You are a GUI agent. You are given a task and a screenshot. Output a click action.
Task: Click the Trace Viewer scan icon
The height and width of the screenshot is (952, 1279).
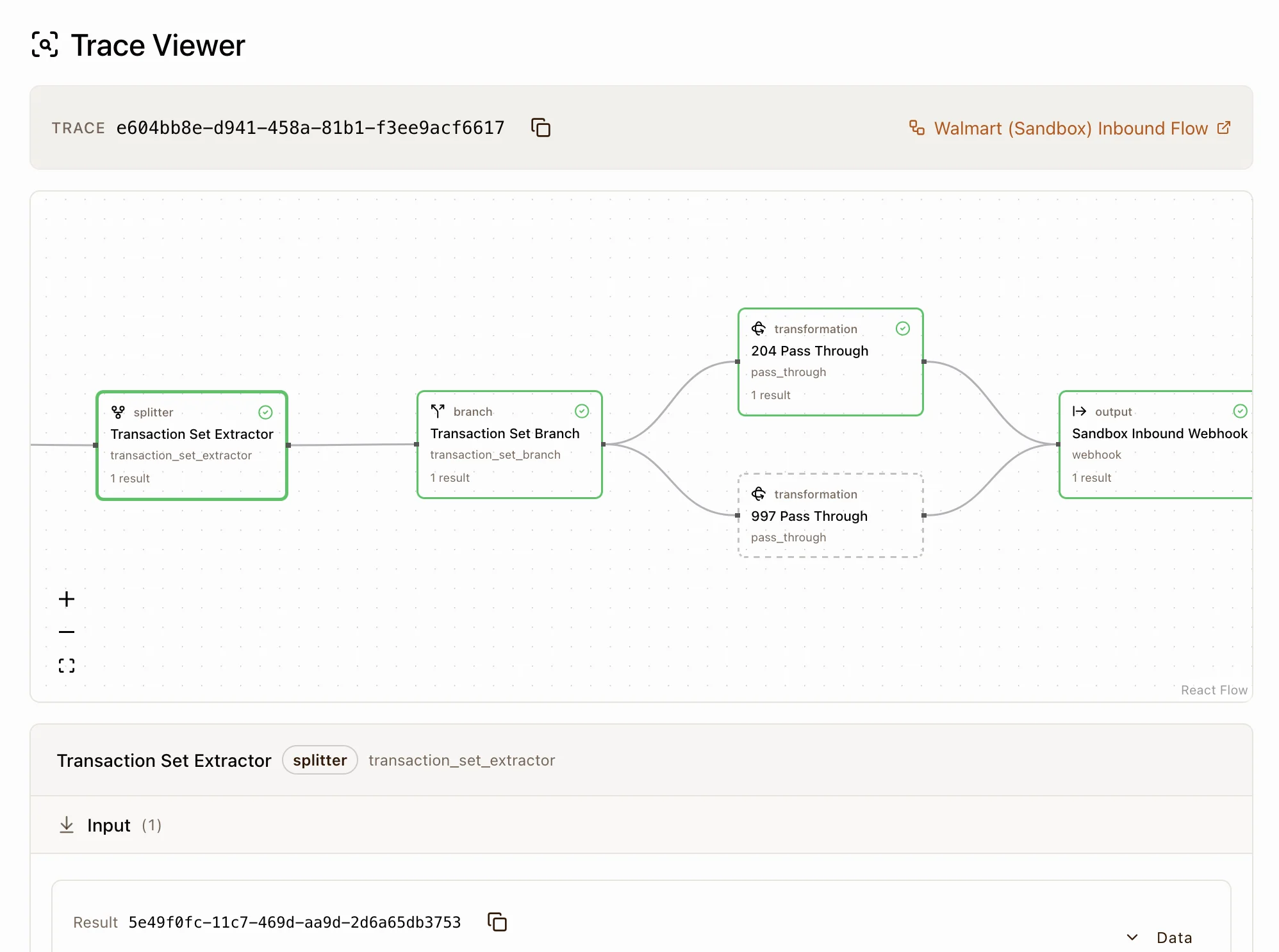click(x=45, y=45)
